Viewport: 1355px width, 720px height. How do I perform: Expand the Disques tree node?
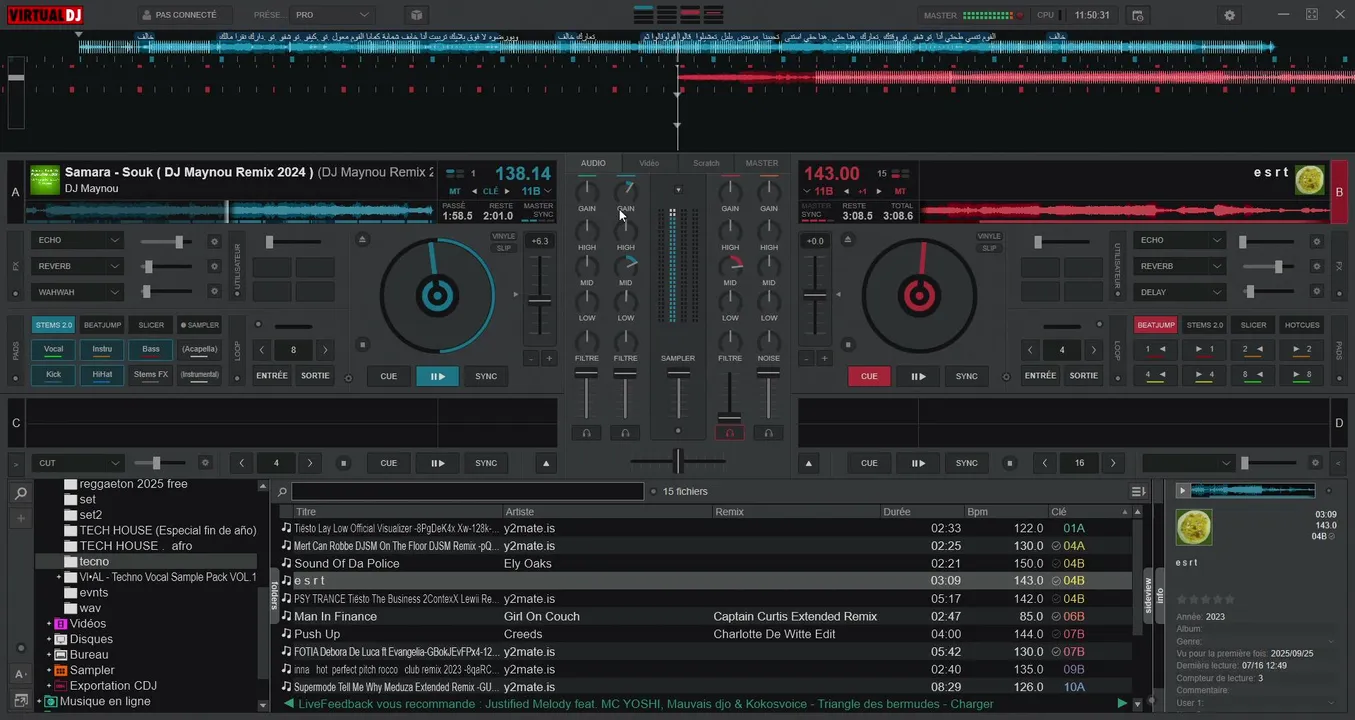click(x=49, y=639)
